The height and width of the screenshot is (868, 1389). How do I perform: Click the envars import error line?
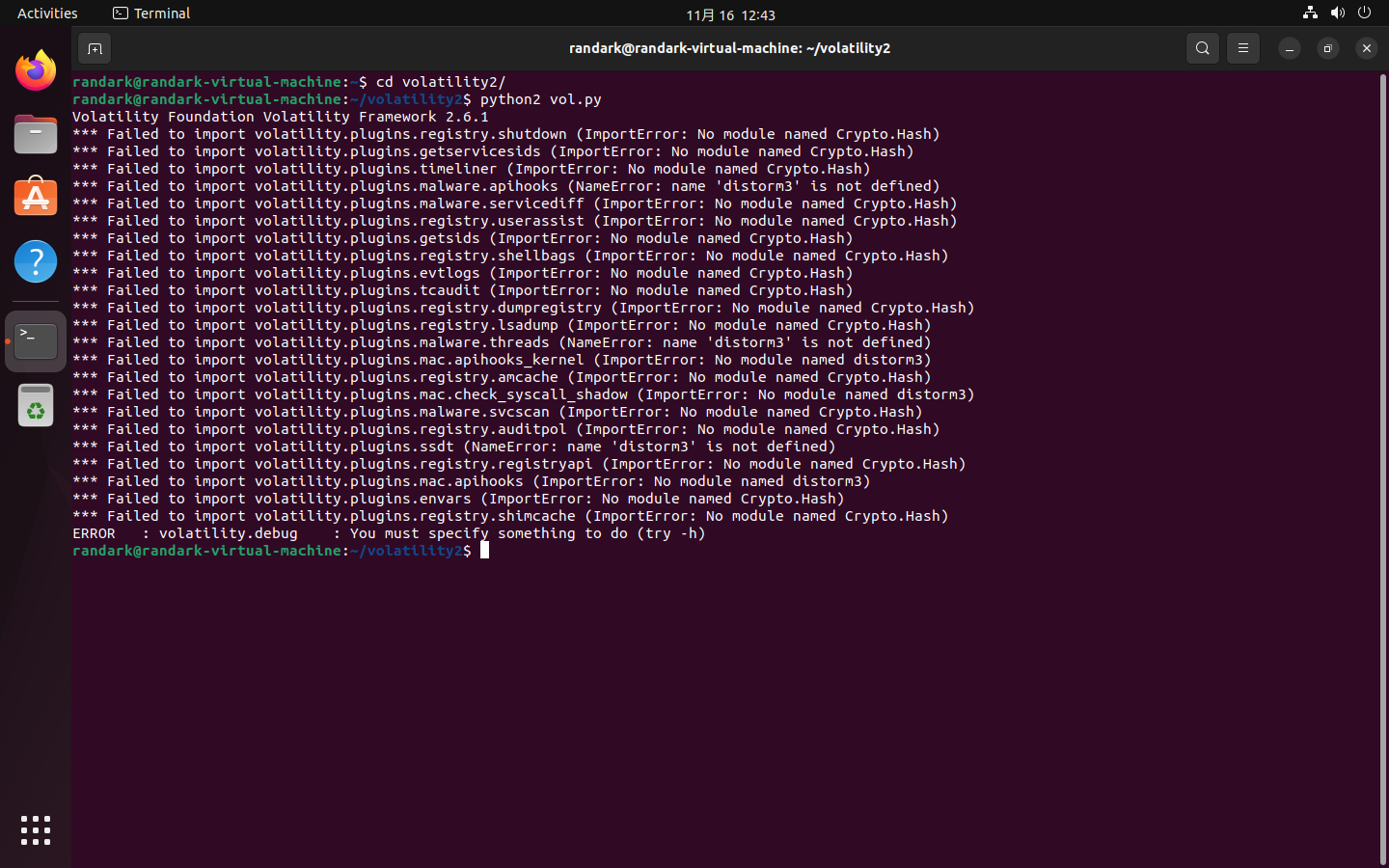[458, 499]
